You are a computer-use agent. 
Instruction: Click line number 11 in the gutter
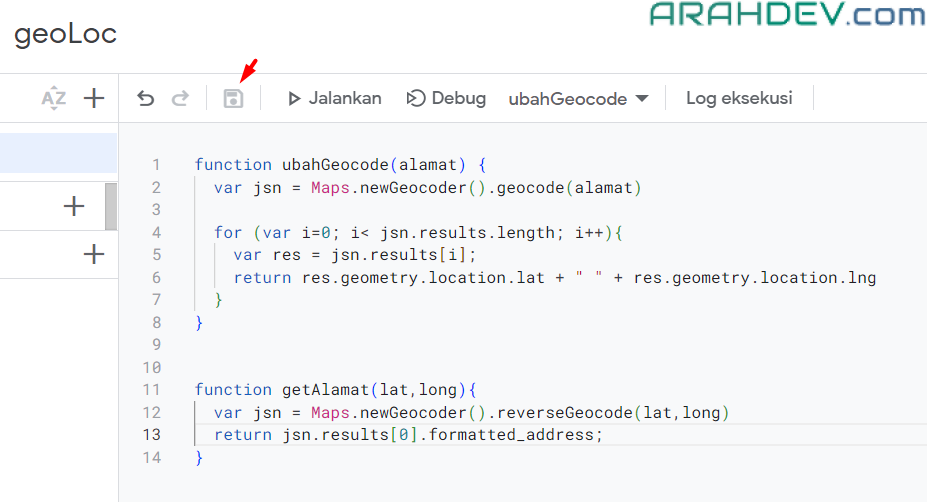pos(151,390)
